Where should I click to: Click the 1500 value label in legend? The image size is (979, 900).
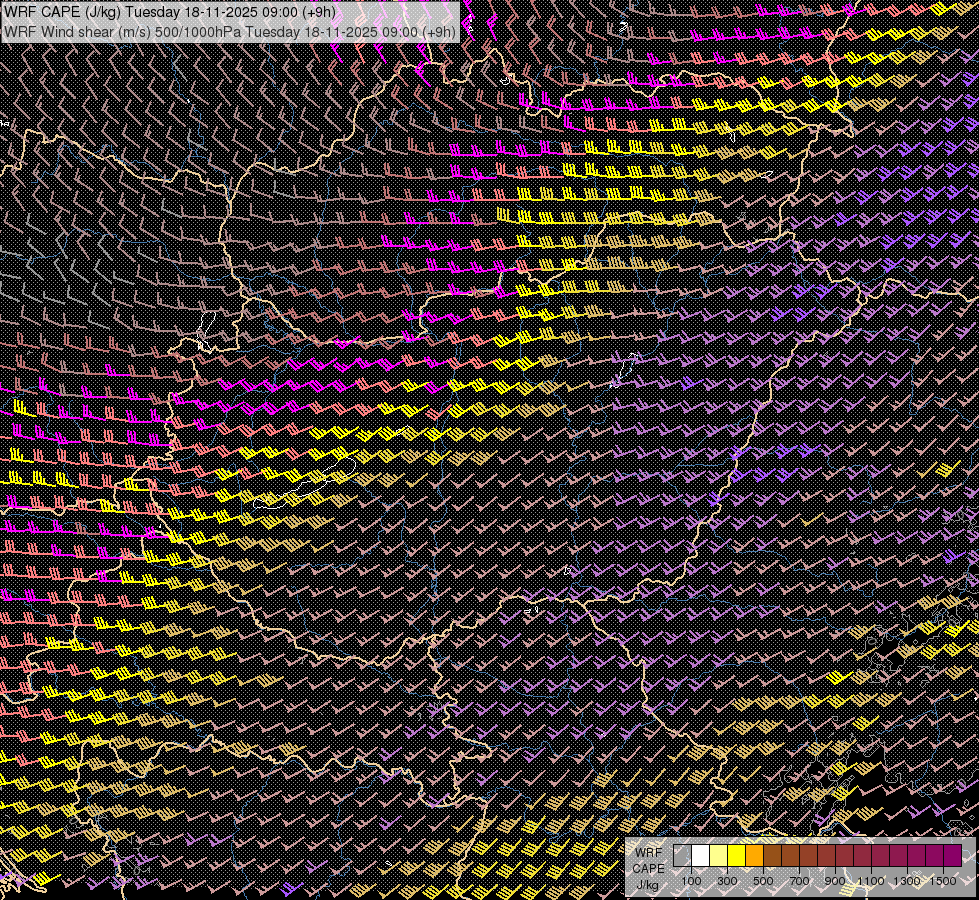[943, 881]
